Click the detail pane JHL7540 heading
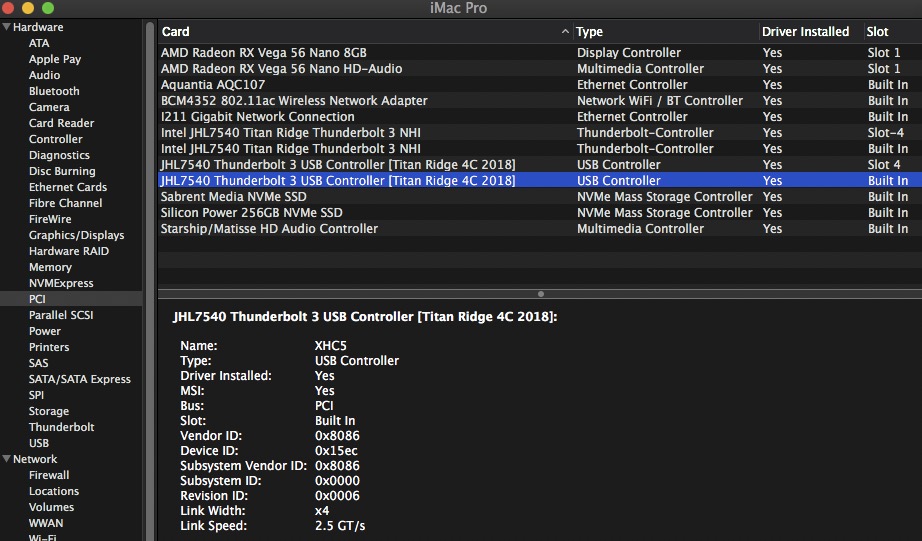This screenshot has height=541, width=922. pos(365,316)
